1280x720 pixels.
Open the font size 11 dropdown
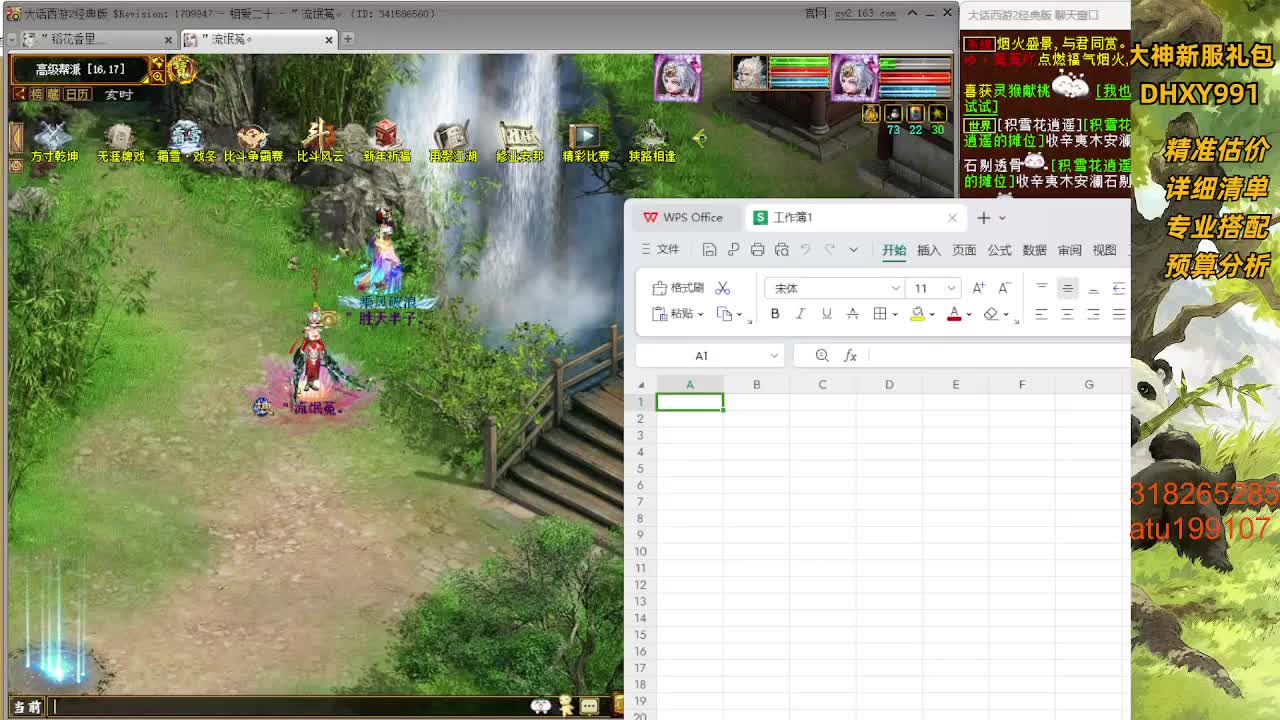click(x=951, y=288)
